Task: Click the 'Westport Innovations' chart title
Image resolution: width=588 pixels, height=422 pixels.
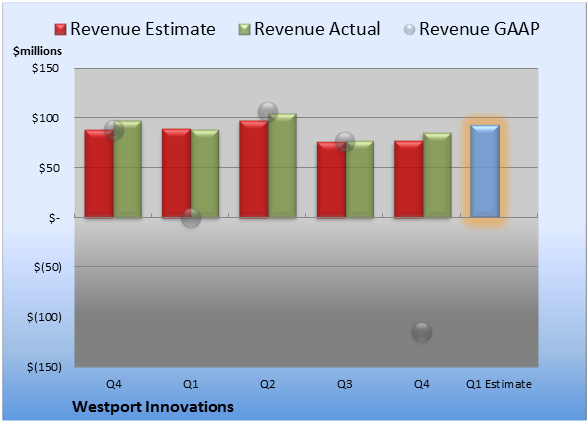Action: click(x=153, y=407)
